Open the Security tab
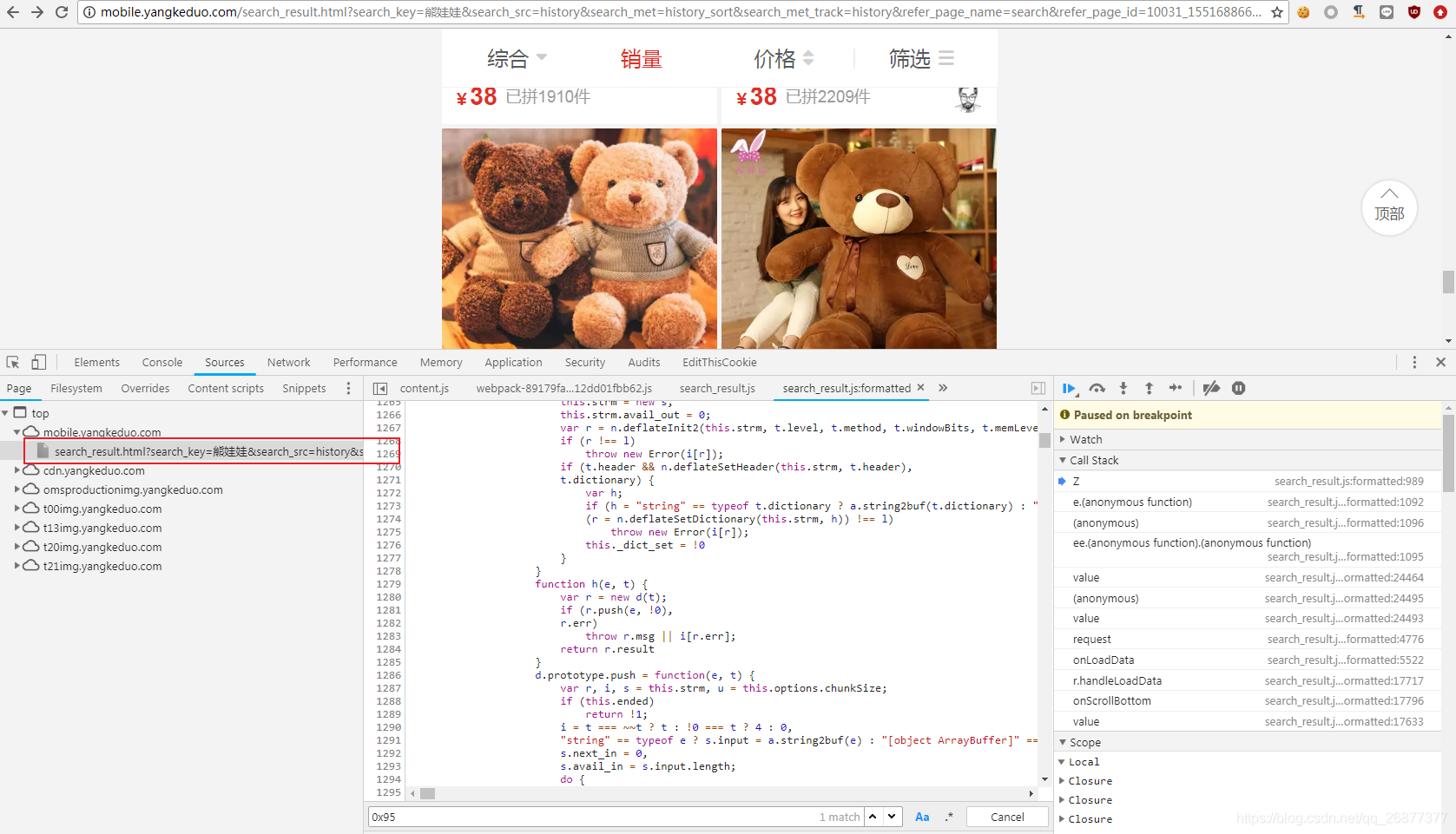 click(585, 362)
